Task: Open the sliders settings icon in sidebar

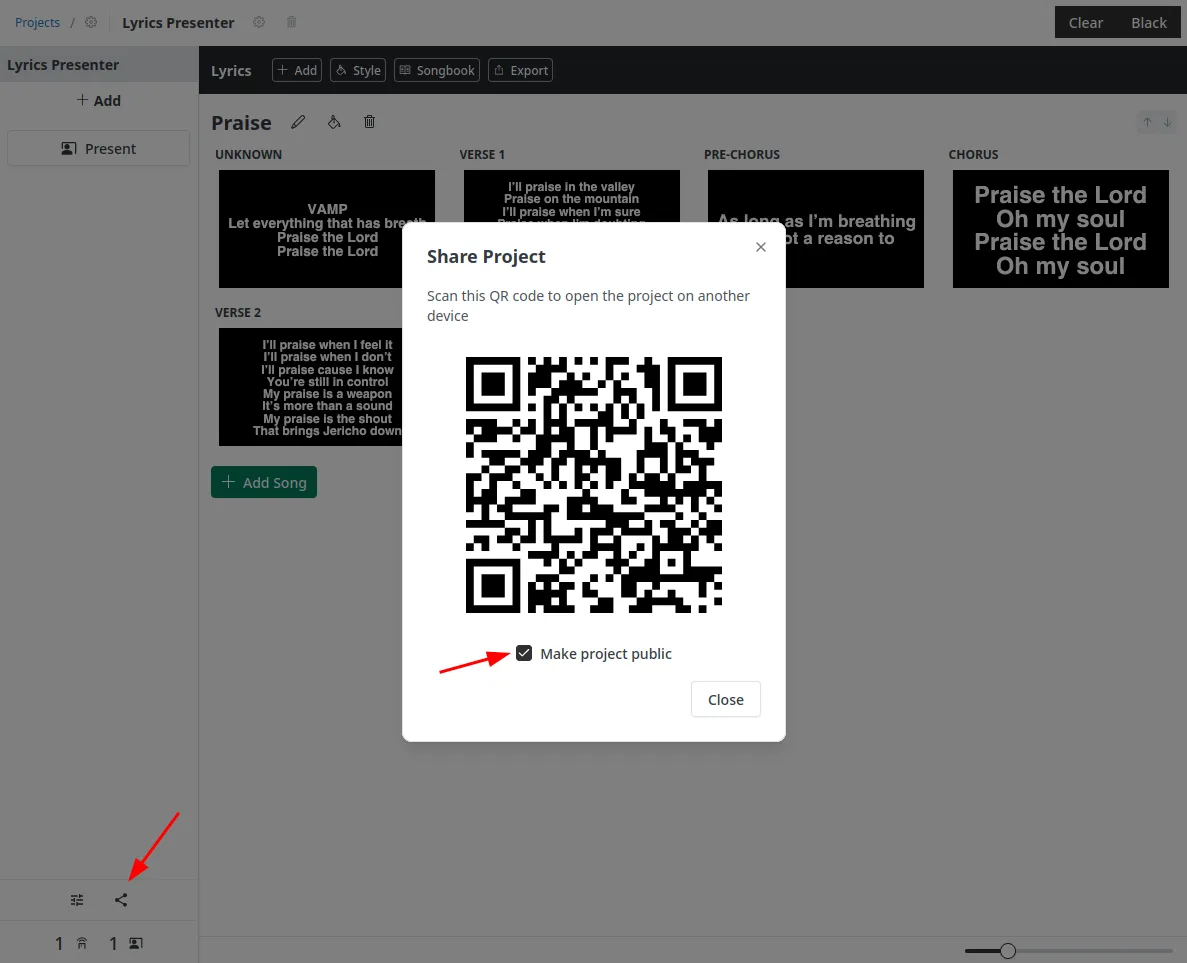Action: click(77, 899)
